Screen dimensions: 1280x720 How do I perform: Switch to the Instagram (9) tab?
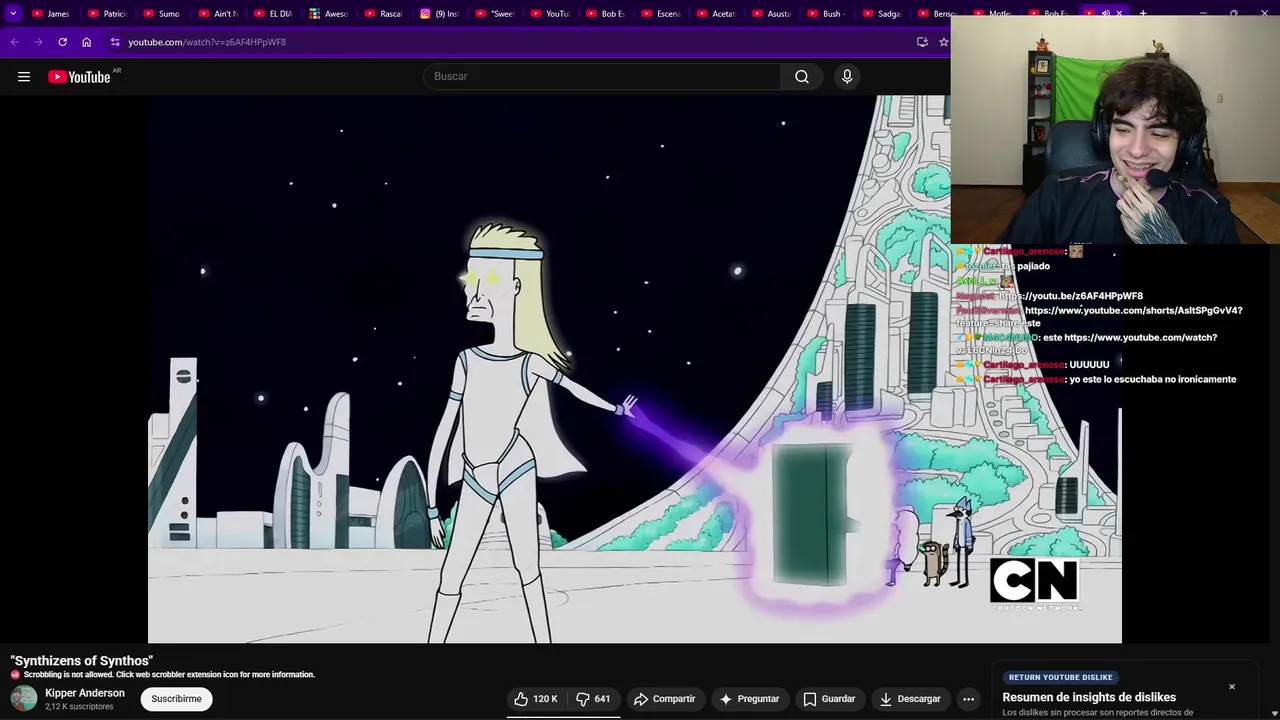click(439, 13)
